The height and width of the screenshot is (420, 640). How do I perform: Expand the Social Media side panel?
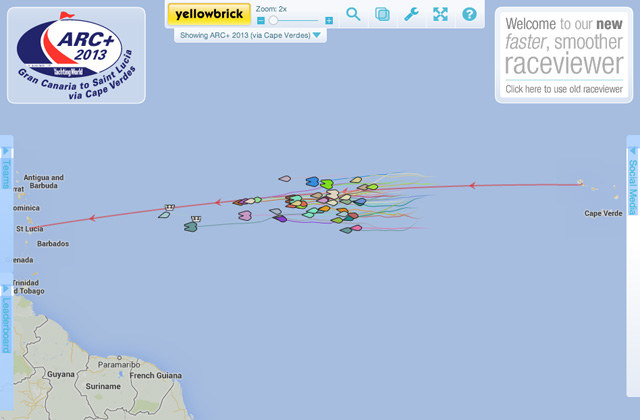point(633,182)
